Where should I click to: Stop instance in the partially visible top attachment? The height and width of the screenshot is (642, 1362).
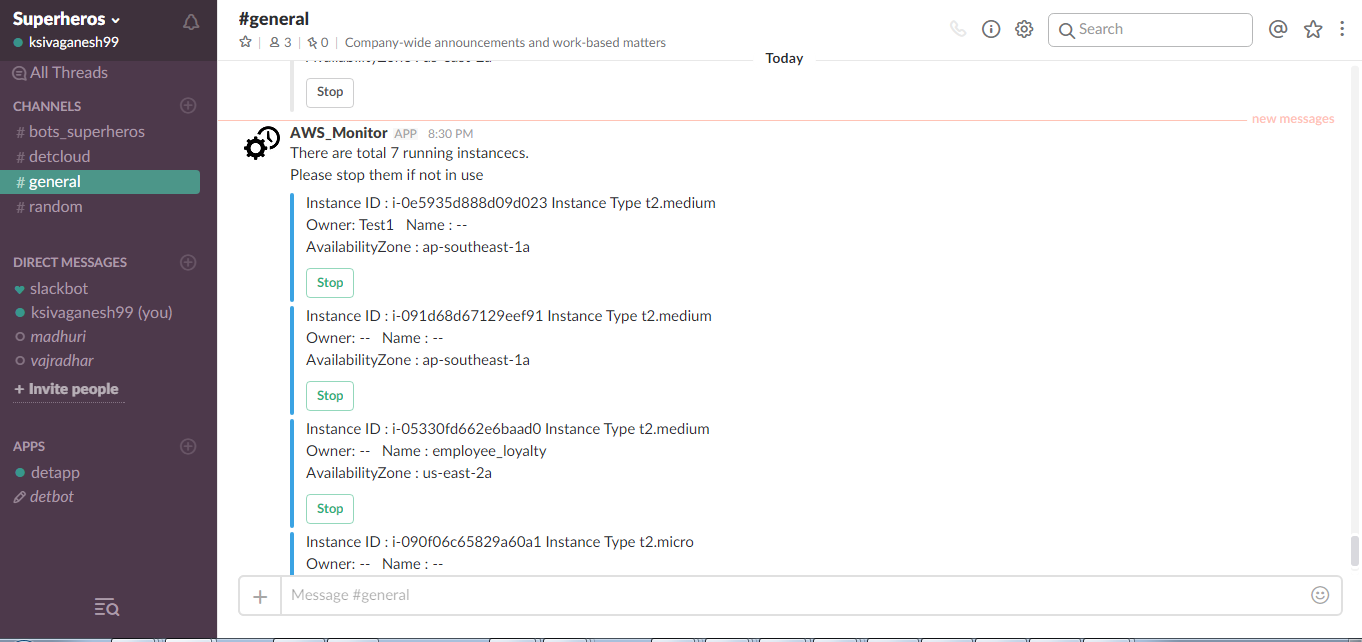click(330, 92)
